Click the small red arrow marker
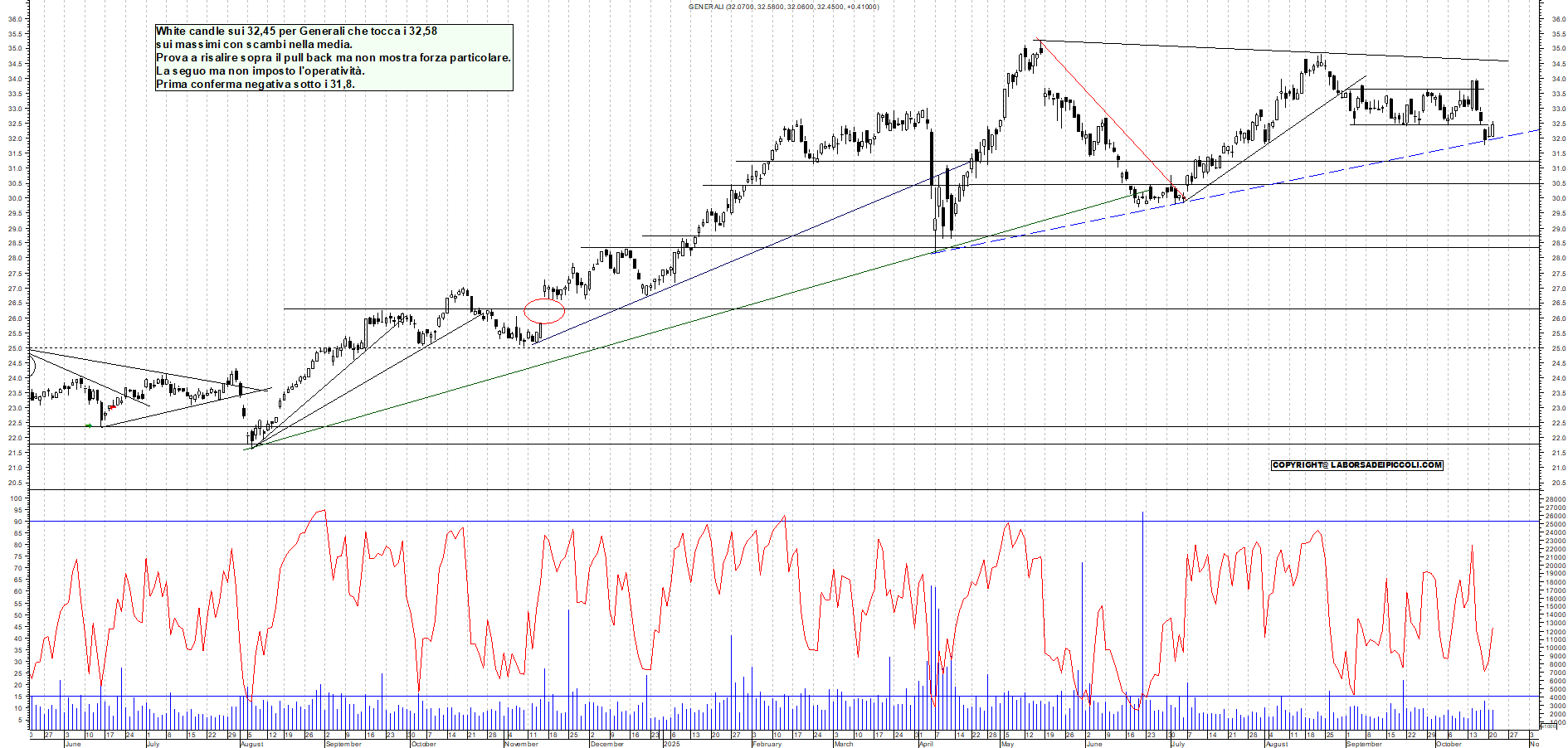1568x748 pixels. pos(112,407)
